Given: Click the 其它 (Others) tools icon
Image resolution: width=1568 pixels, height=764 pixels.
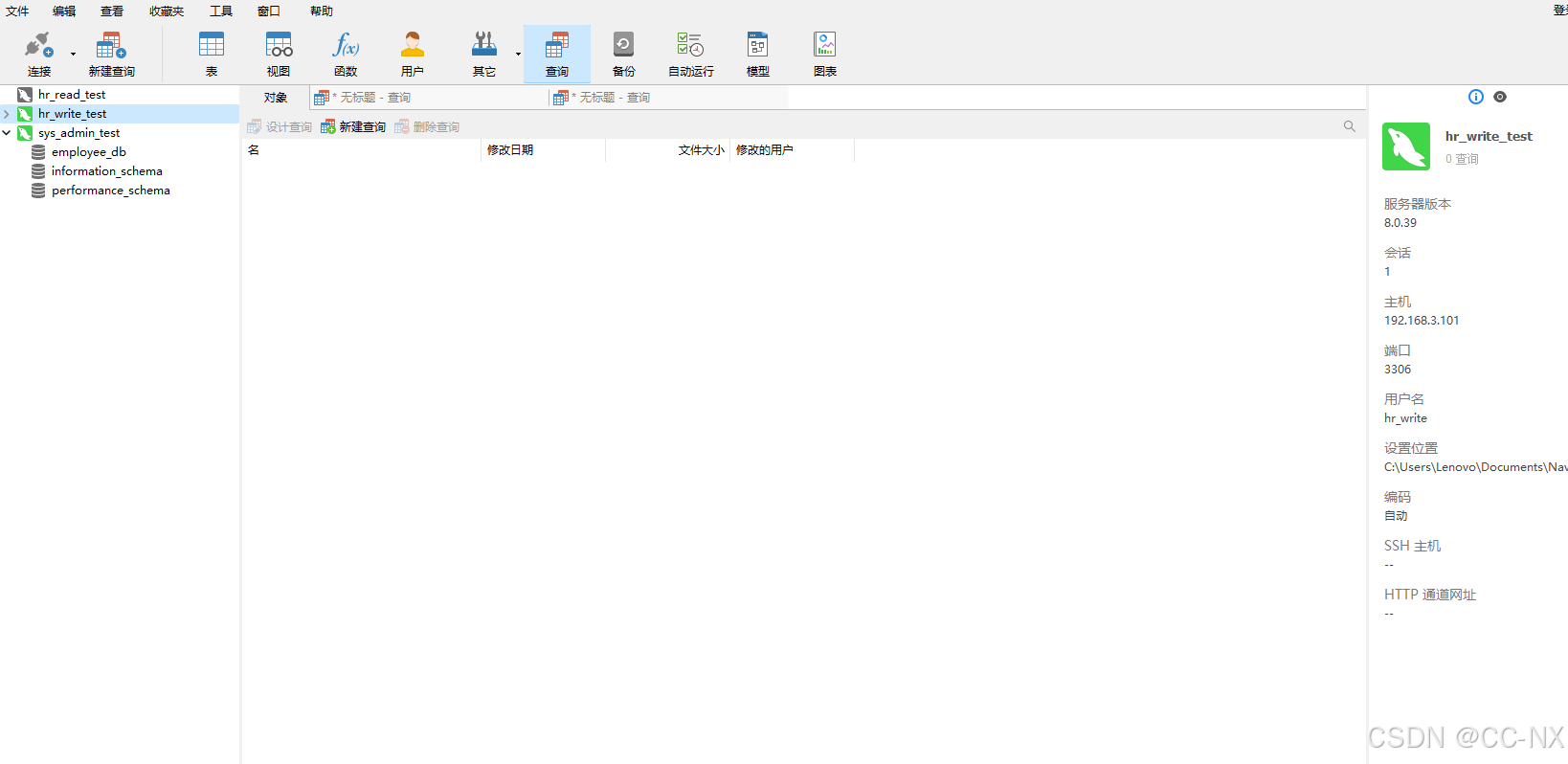Looking at the screenshot, I should [x=484, y=45].
